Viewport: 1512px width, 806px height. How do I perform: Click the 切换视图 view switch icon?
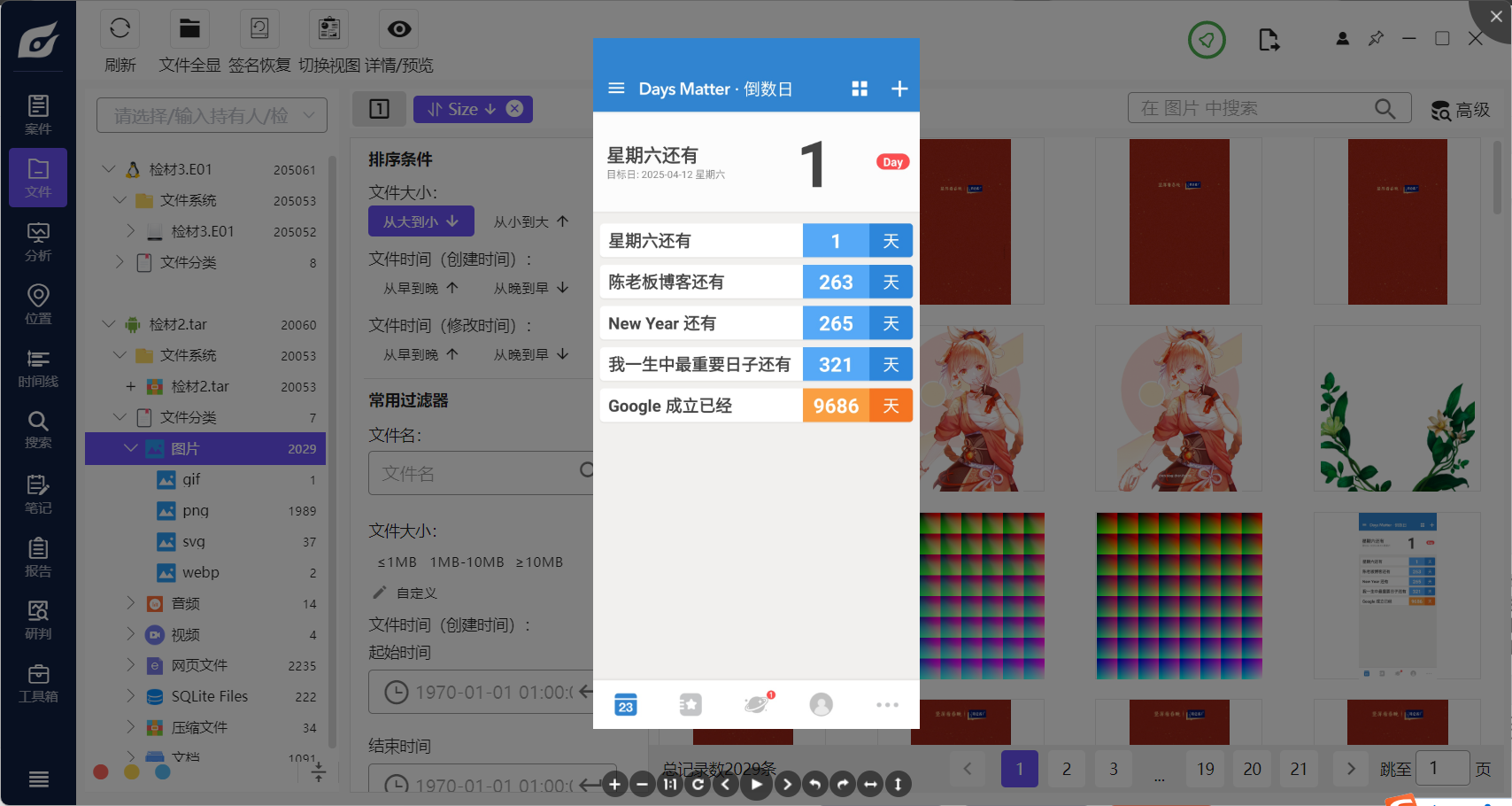pos(329,28)
